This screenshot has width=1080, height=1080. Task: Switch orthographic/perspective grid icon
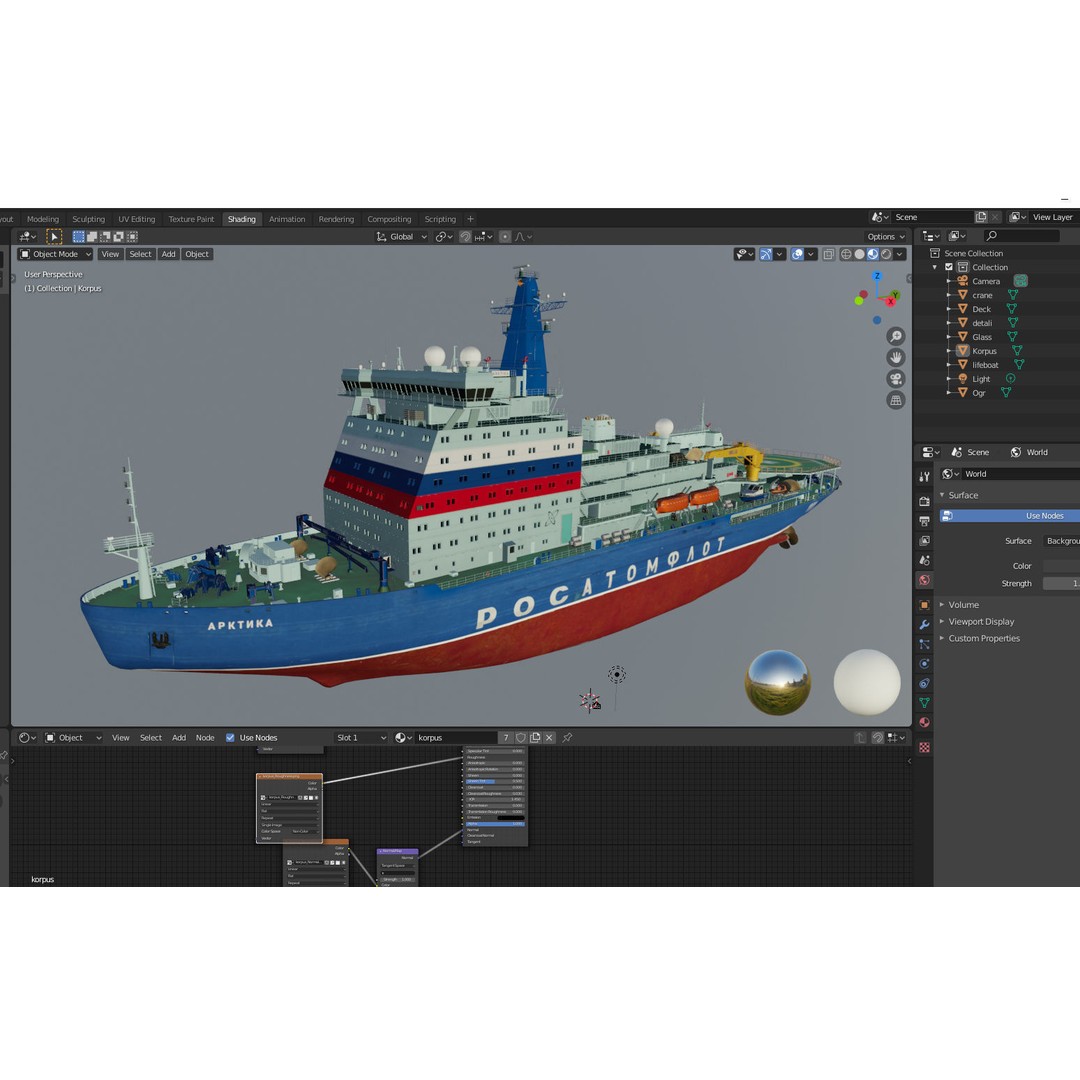tap(895, 400)
